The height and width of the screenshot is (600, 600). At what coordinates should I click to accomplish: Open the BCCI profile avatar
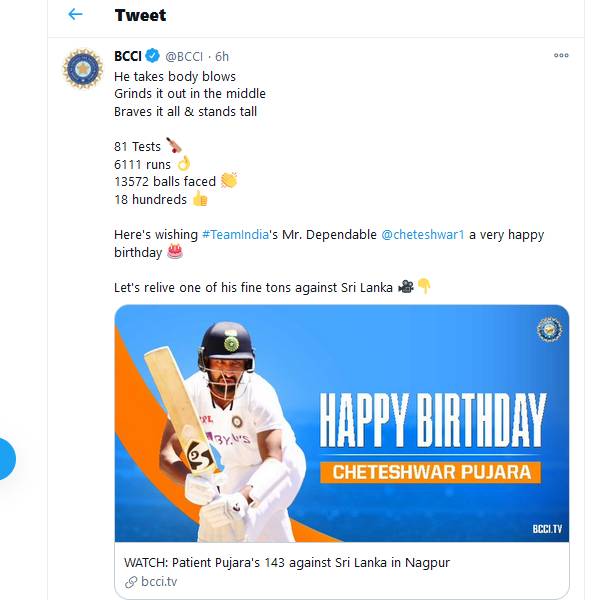(x=82, y=68)
